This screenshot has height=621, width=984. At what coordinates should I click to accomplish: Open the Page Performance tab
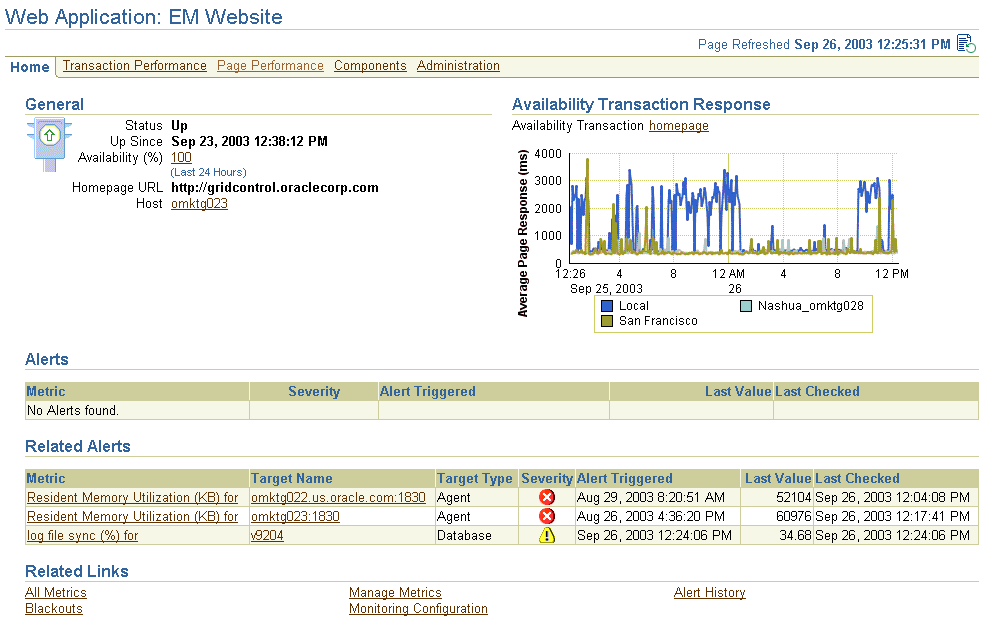pyautogui.click(x=269, y=66)
